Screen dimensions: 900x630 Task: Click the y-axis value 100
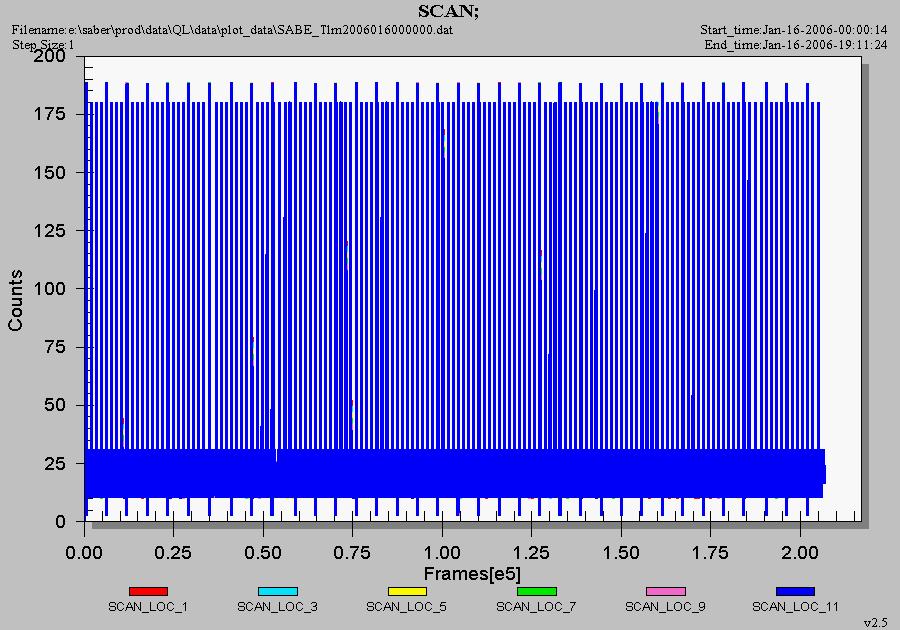click(50, 289)
